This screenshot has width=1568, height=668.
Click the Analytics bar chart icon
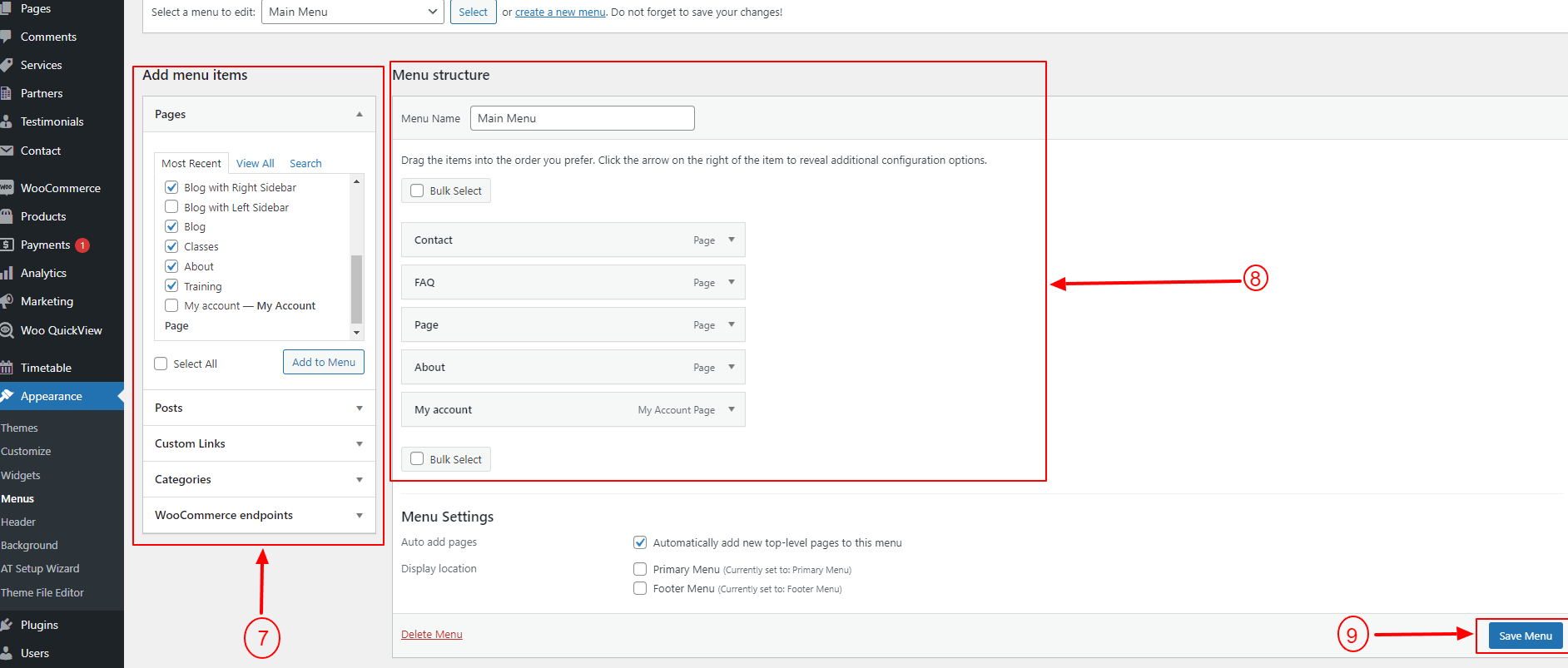[7, 273]
